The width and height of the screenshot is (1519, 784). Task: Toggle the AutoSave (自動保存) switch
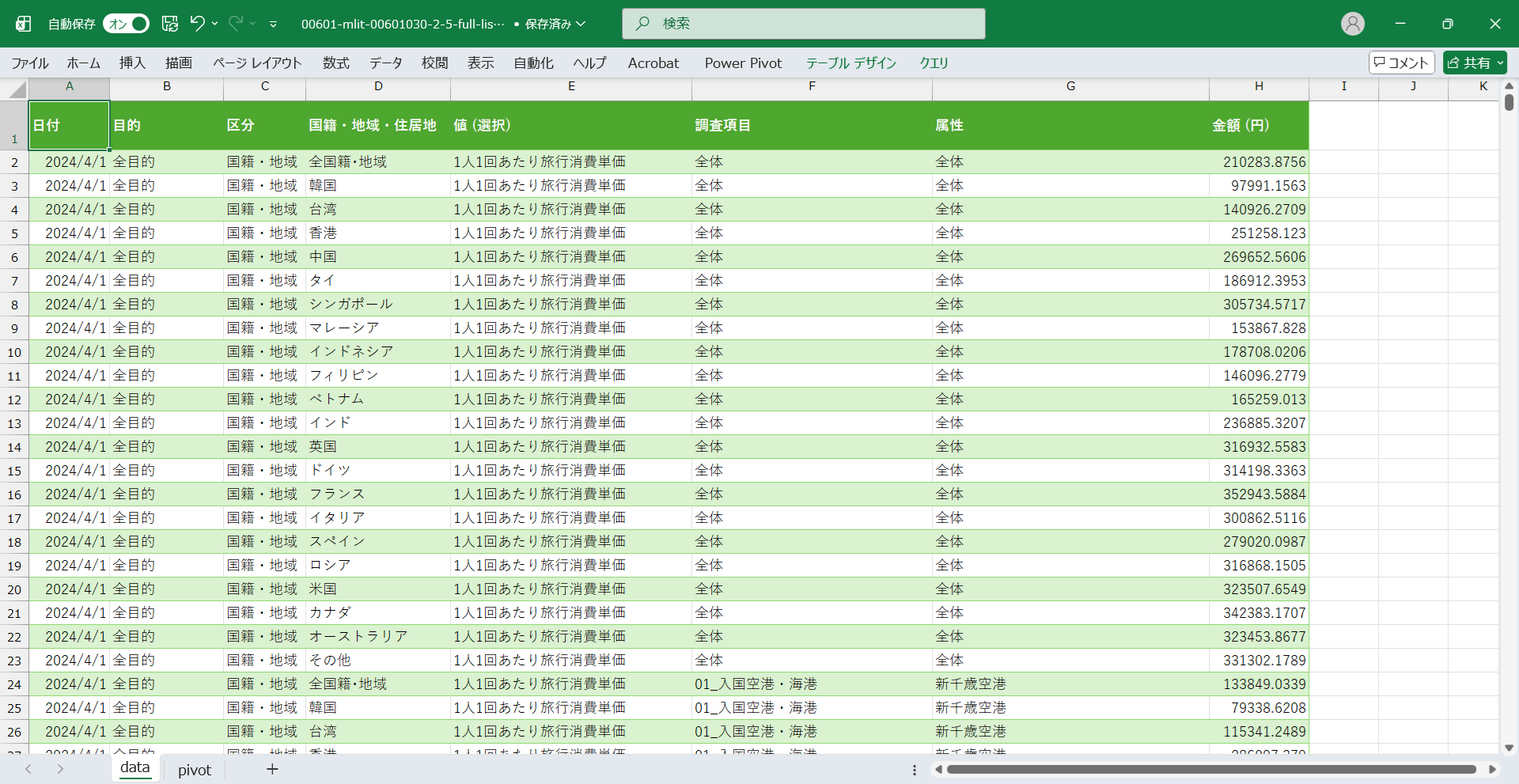point(126,24)
